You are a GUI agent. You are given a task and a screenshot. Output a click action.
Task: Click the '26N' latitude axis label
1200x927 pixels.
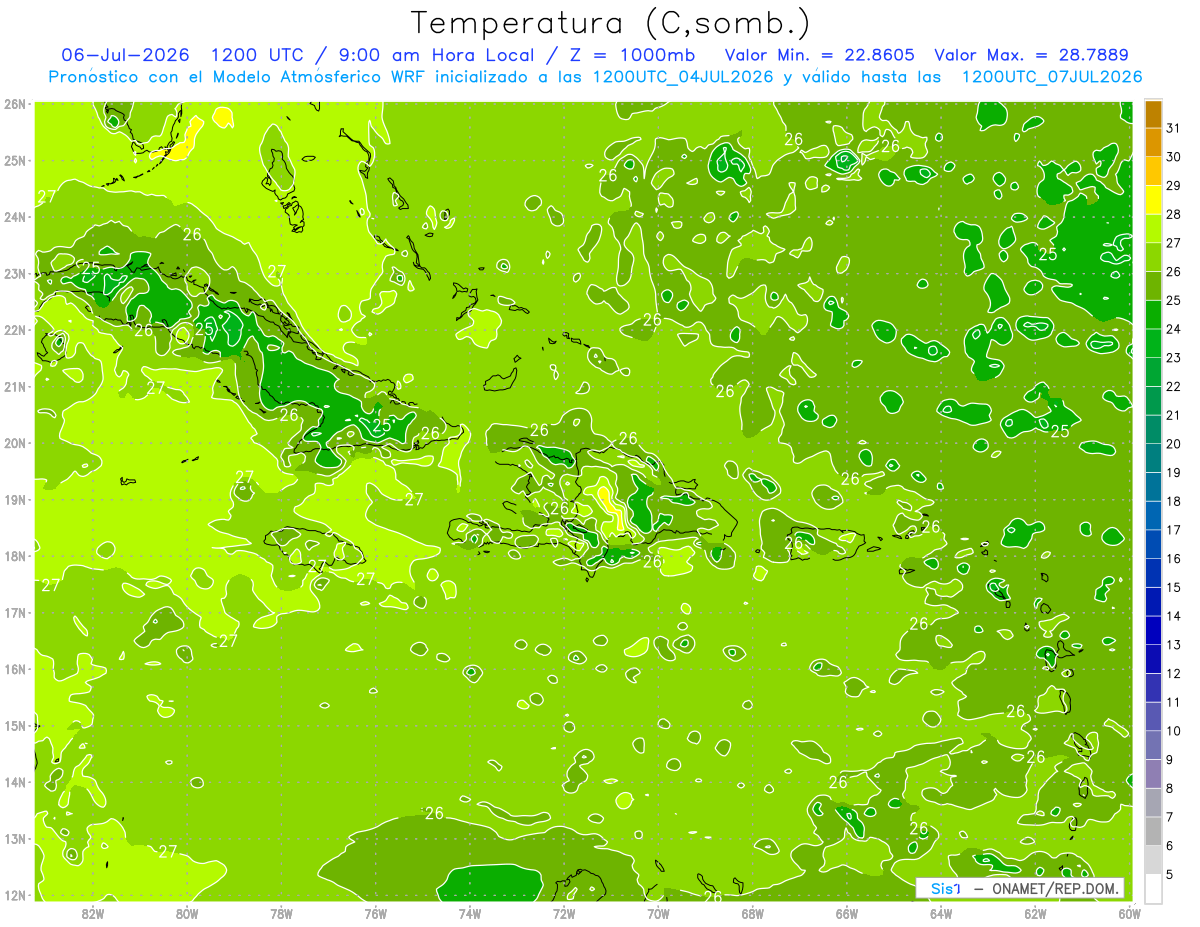14,104
